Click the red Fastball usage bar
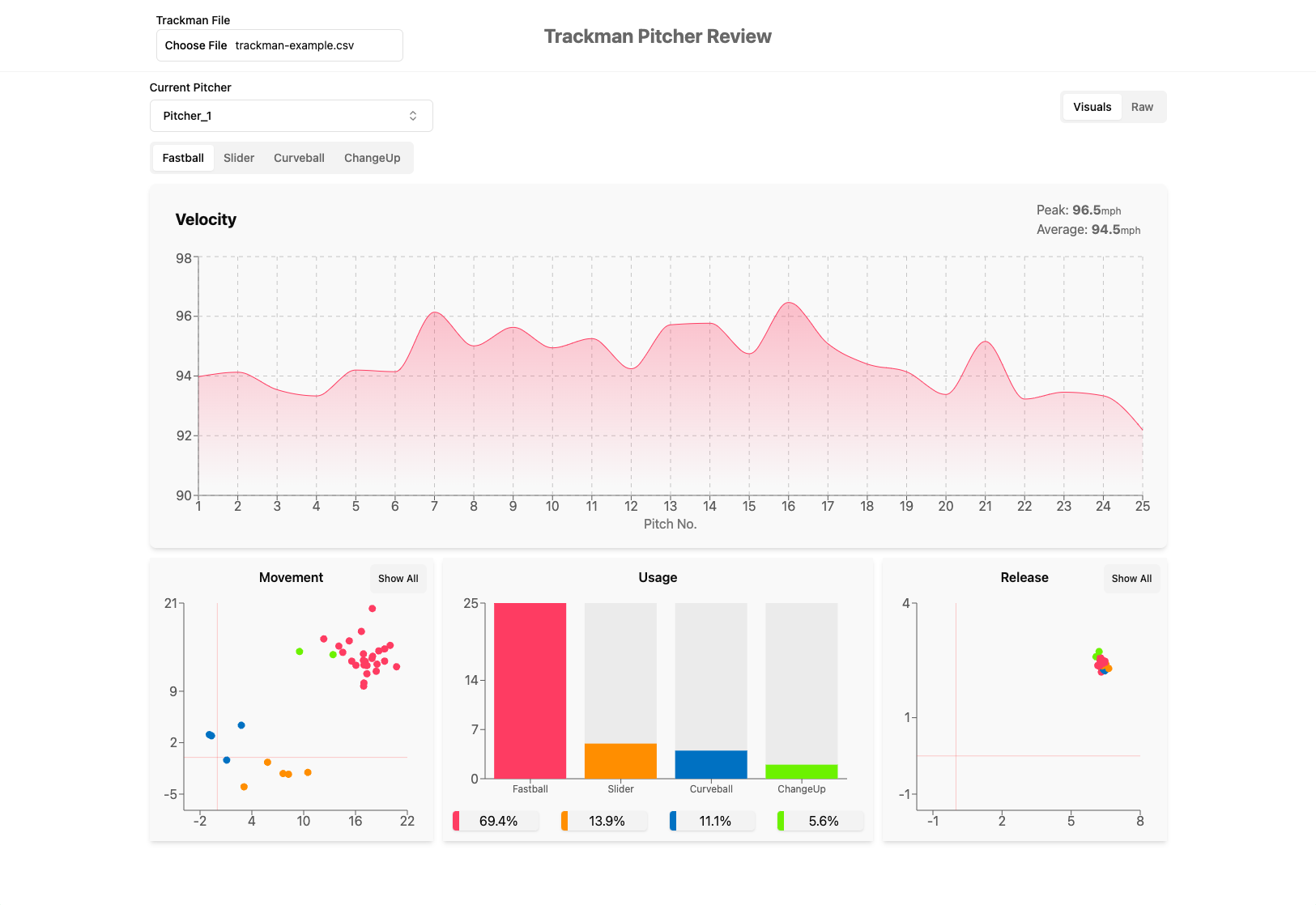This screenshot has height=905, width=1316. (530, 690)
